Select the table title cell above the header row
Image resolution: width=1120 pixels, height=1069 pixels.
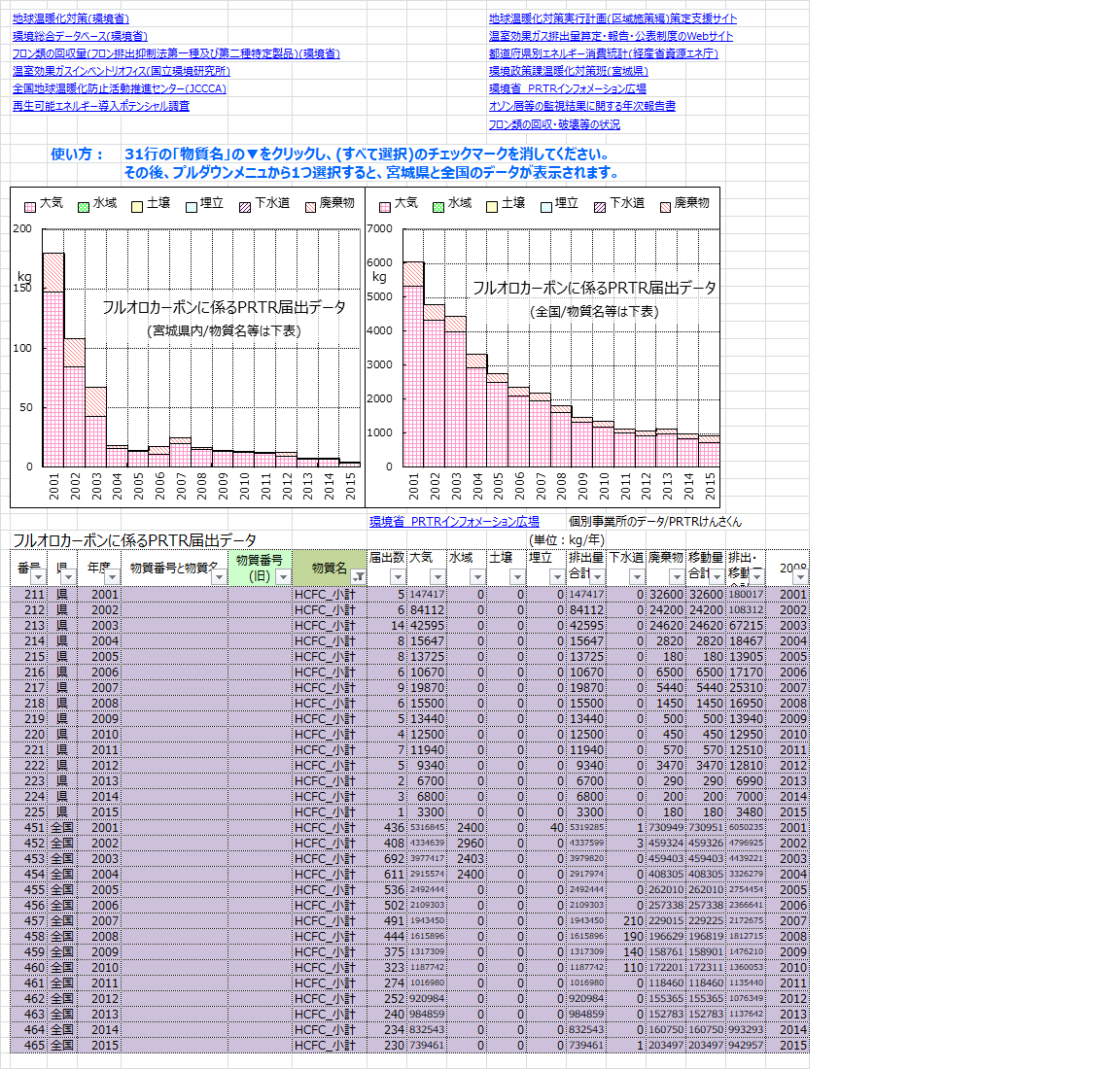click(x=134, y=540)
